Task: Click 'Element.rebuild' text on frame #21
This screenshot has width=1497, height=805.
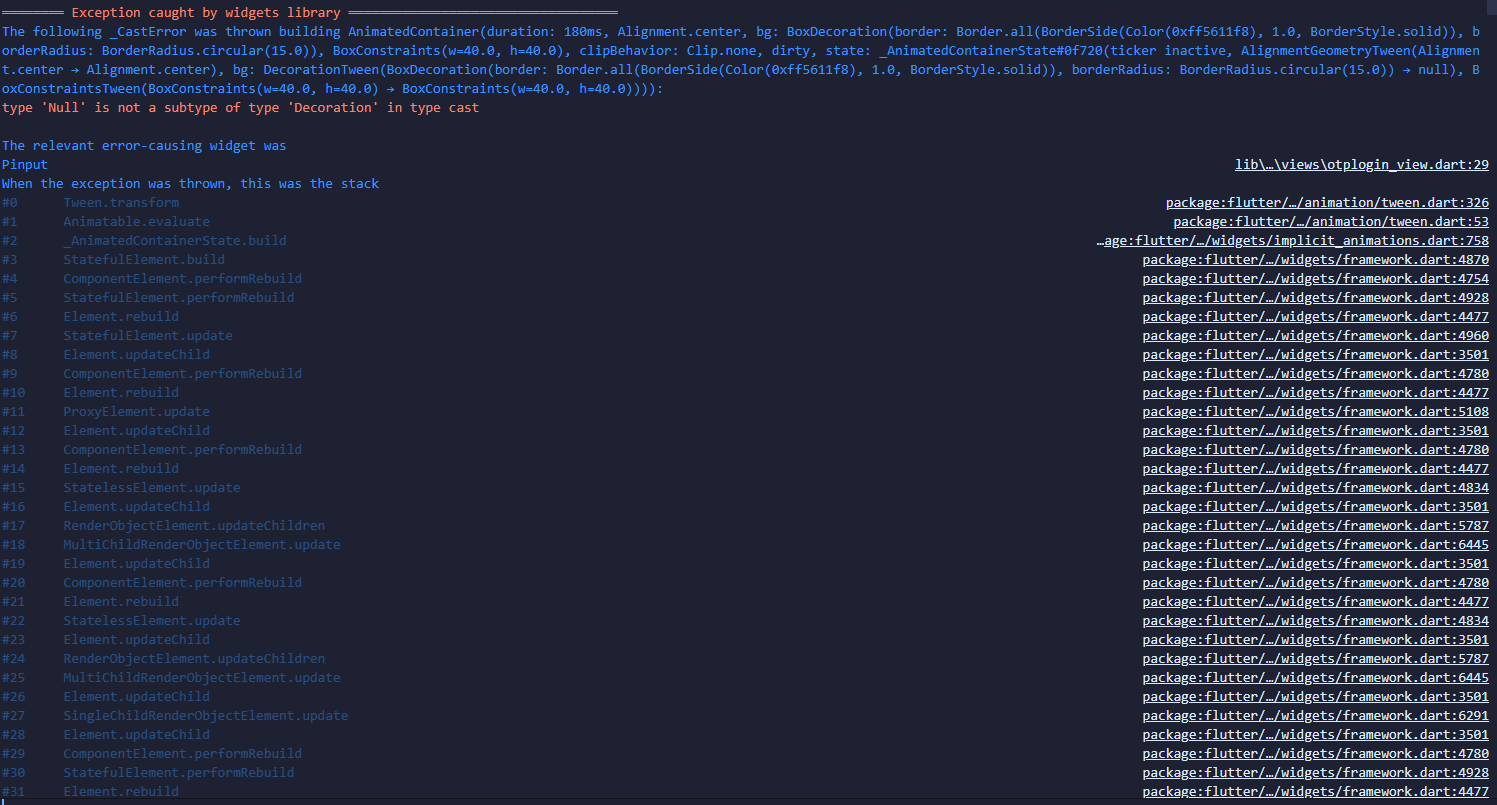Action: coord(121,602)
